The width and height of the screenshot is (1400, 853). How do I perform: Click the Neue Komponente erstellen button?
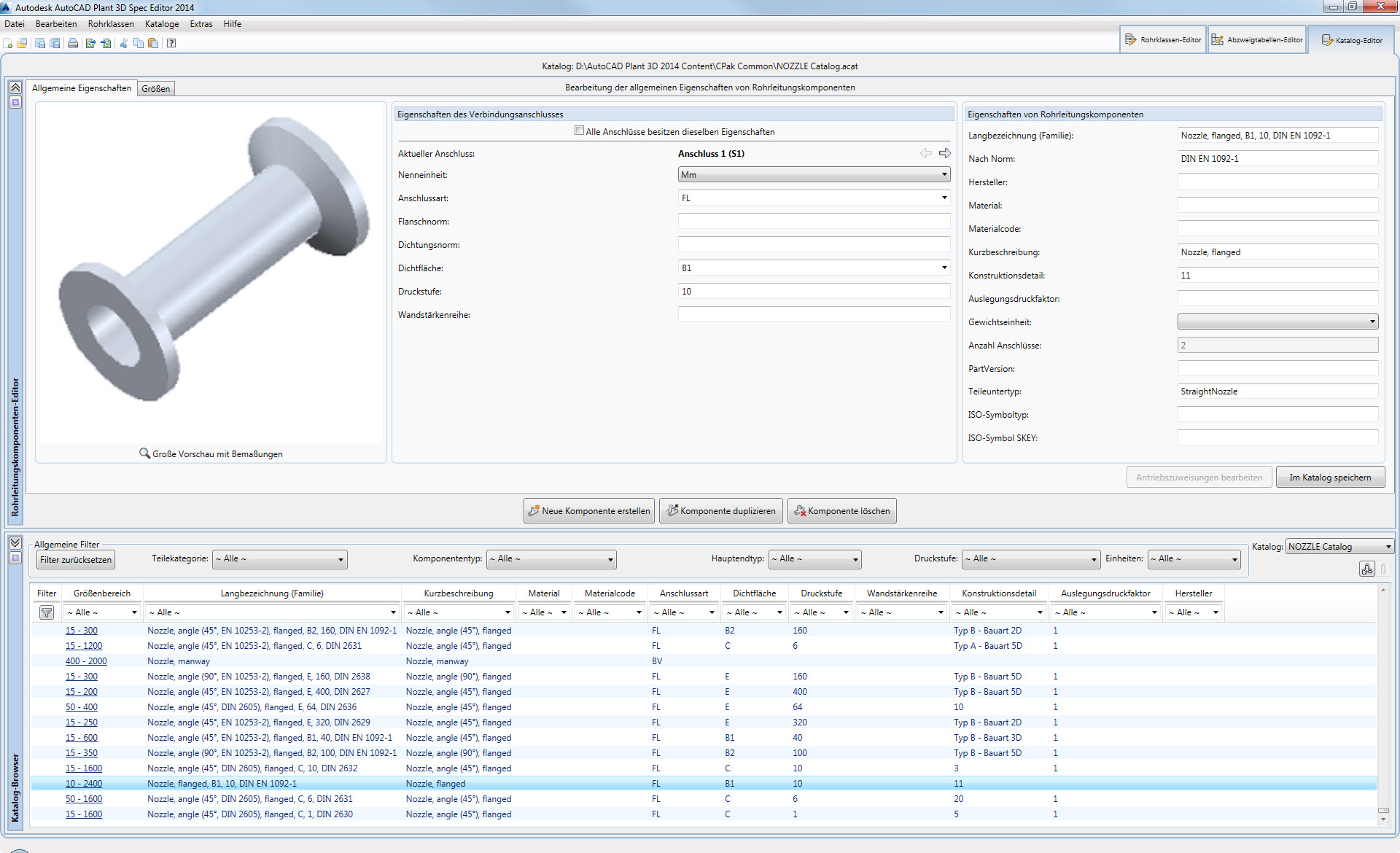pos(589,511)
